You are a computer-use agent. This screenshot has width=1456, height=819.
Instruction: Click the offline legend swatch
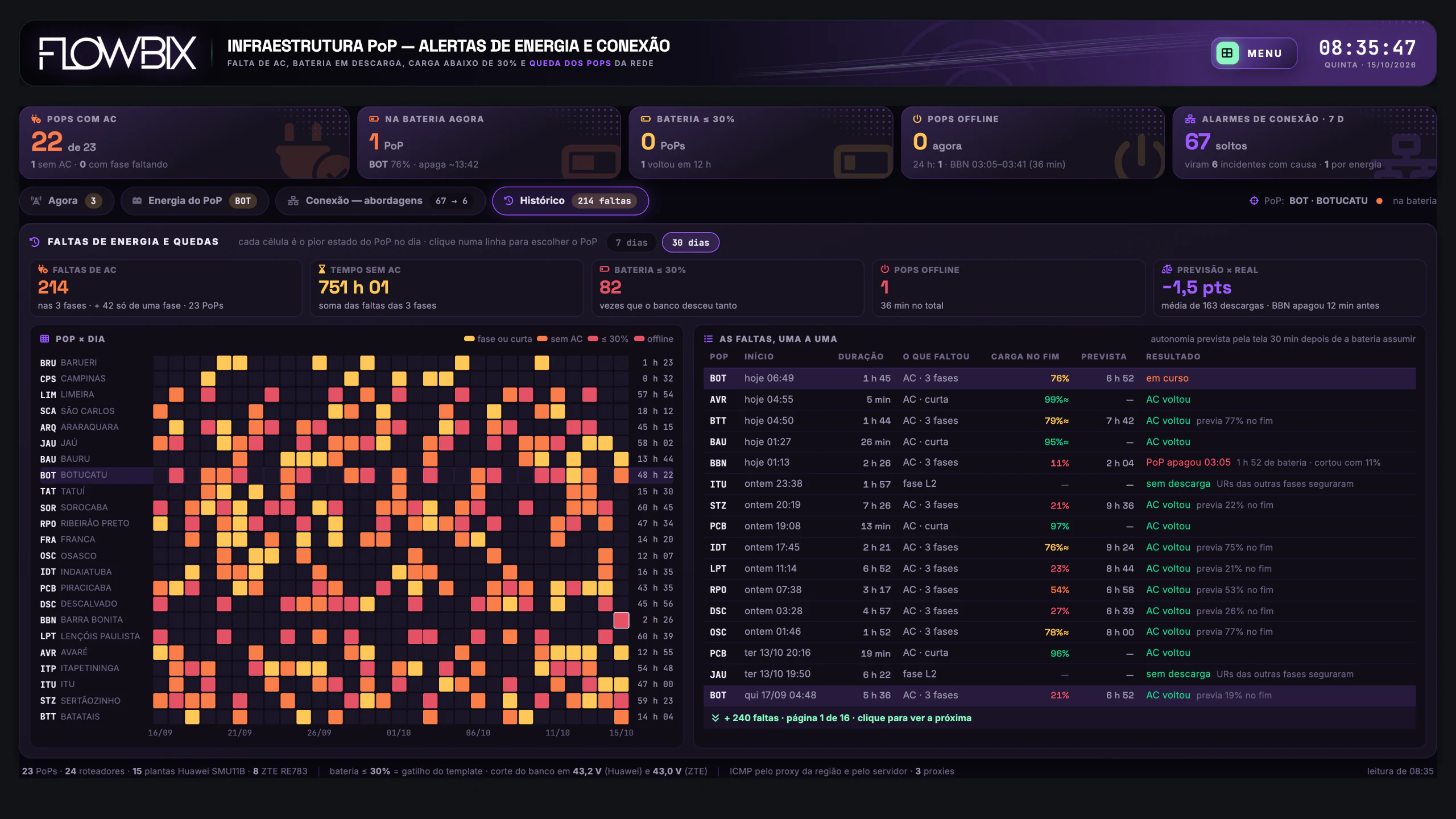click(639, 339)
